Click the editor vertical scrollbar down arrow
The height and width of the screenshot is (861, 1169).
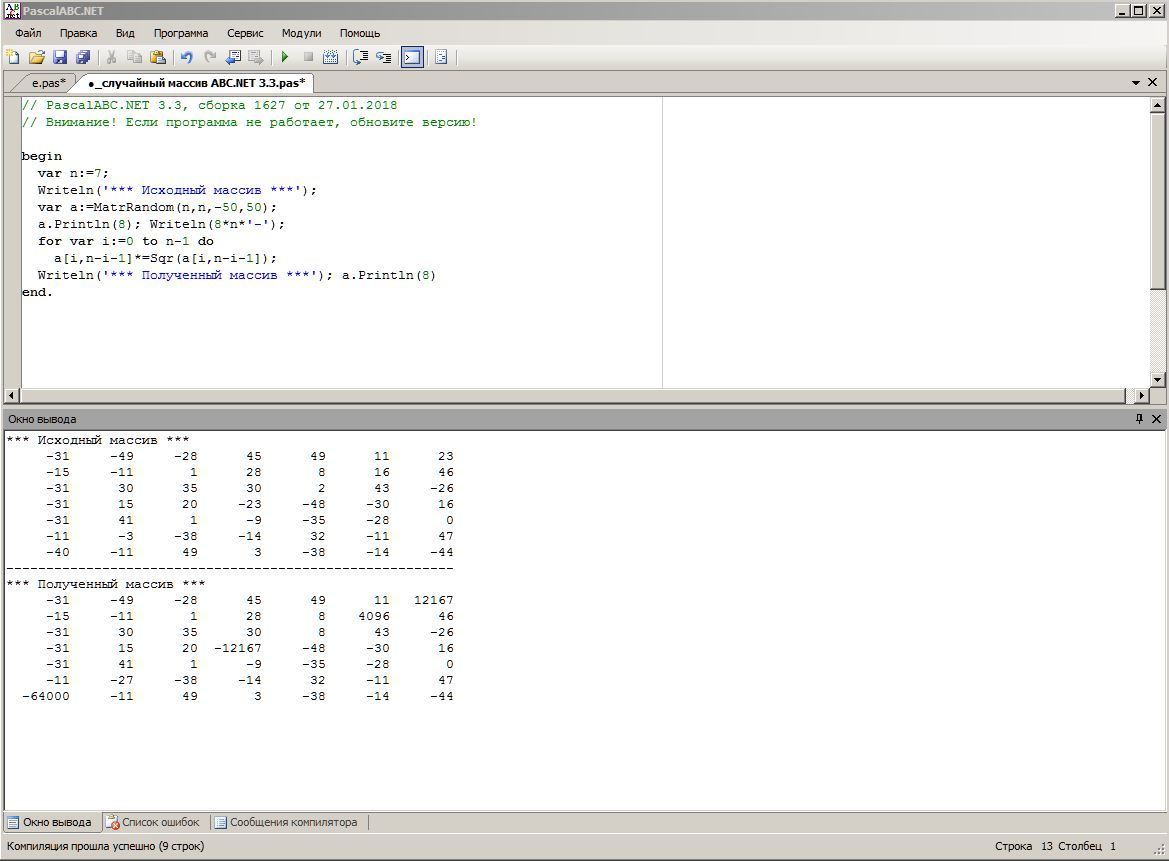click(x=1158, y=379)
